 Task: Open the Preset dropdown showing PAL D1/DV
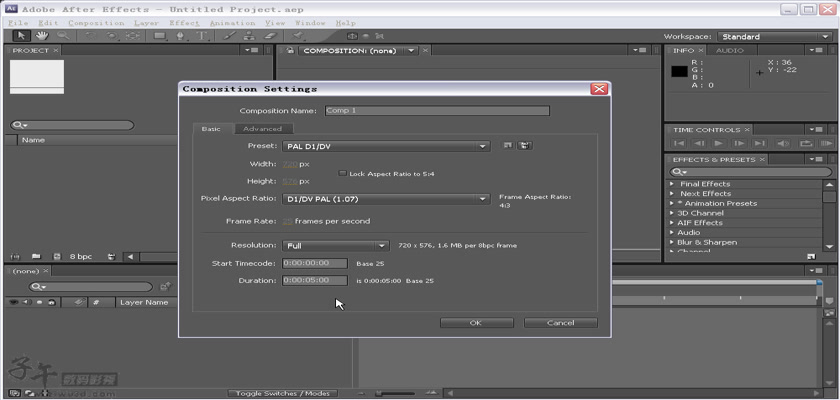tap(386, 146)
